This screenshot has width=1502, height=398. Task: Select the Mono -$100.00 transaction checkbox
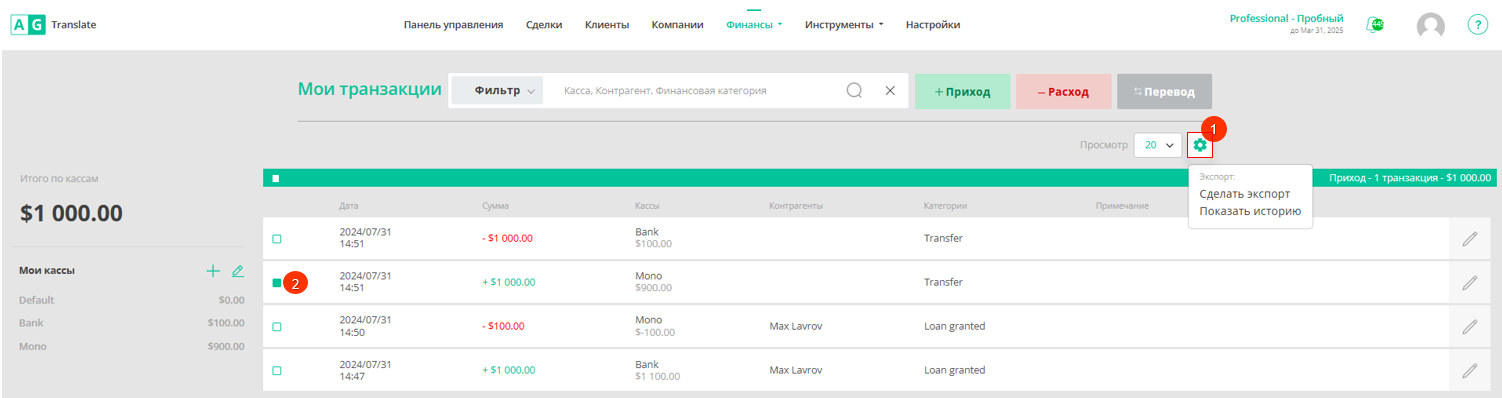click(277, 326)
